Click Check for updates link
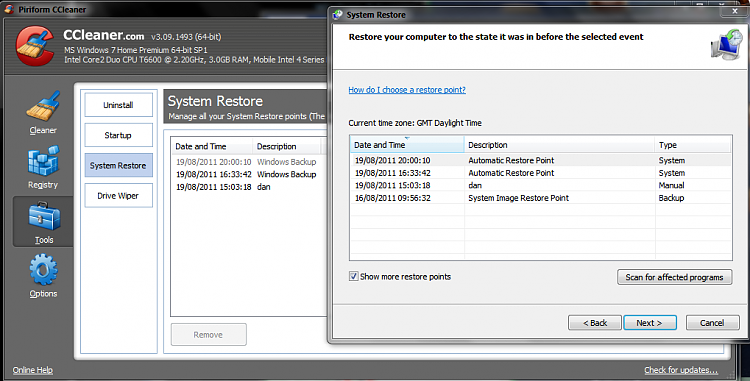Viewport: 750px width, 381px height. click(x=681, y=370)
